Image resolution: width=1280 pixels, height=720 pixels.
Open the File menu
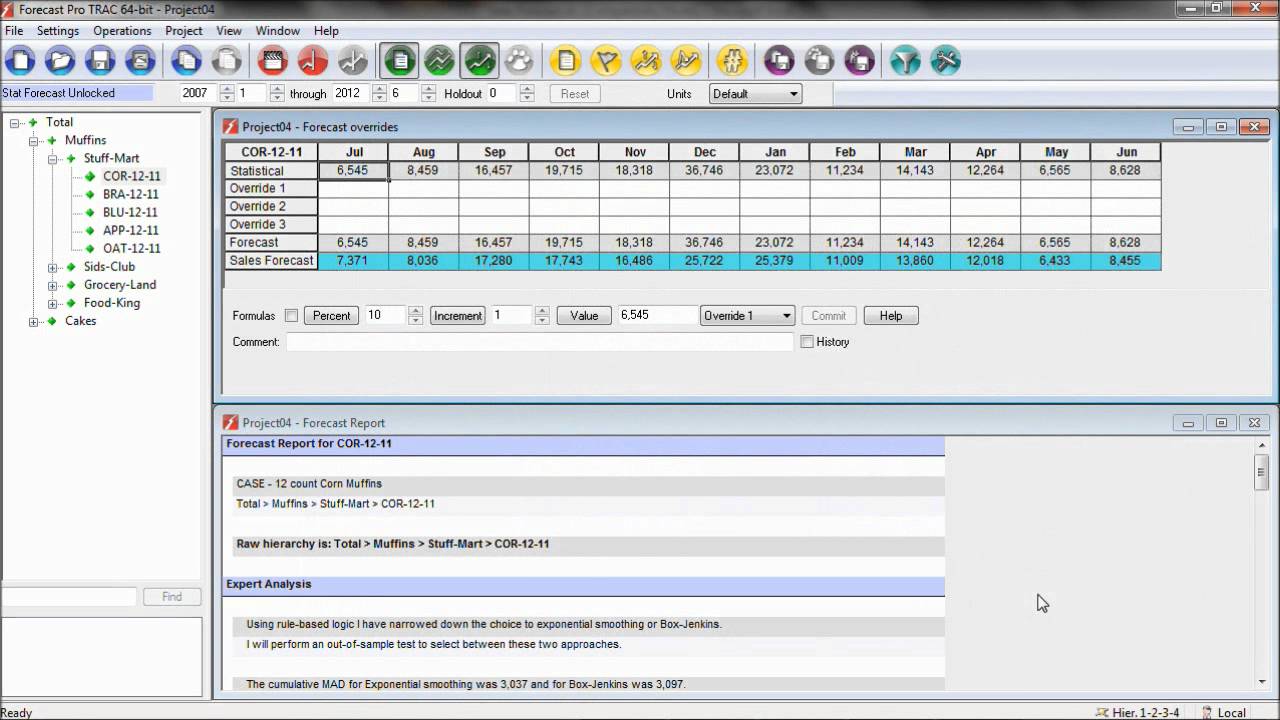pyautogui.click(x=14, y=31)
